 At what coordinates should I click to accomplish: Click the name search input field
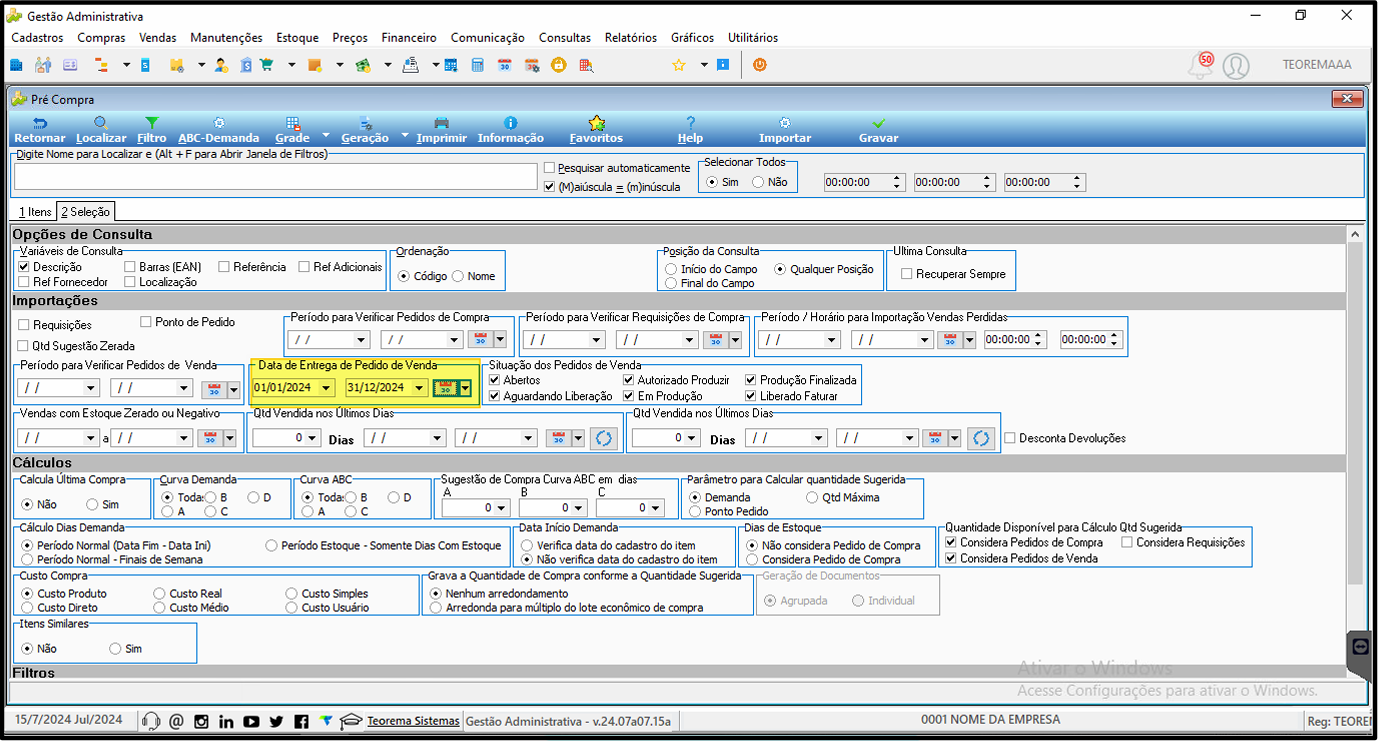tap(276, 177)
